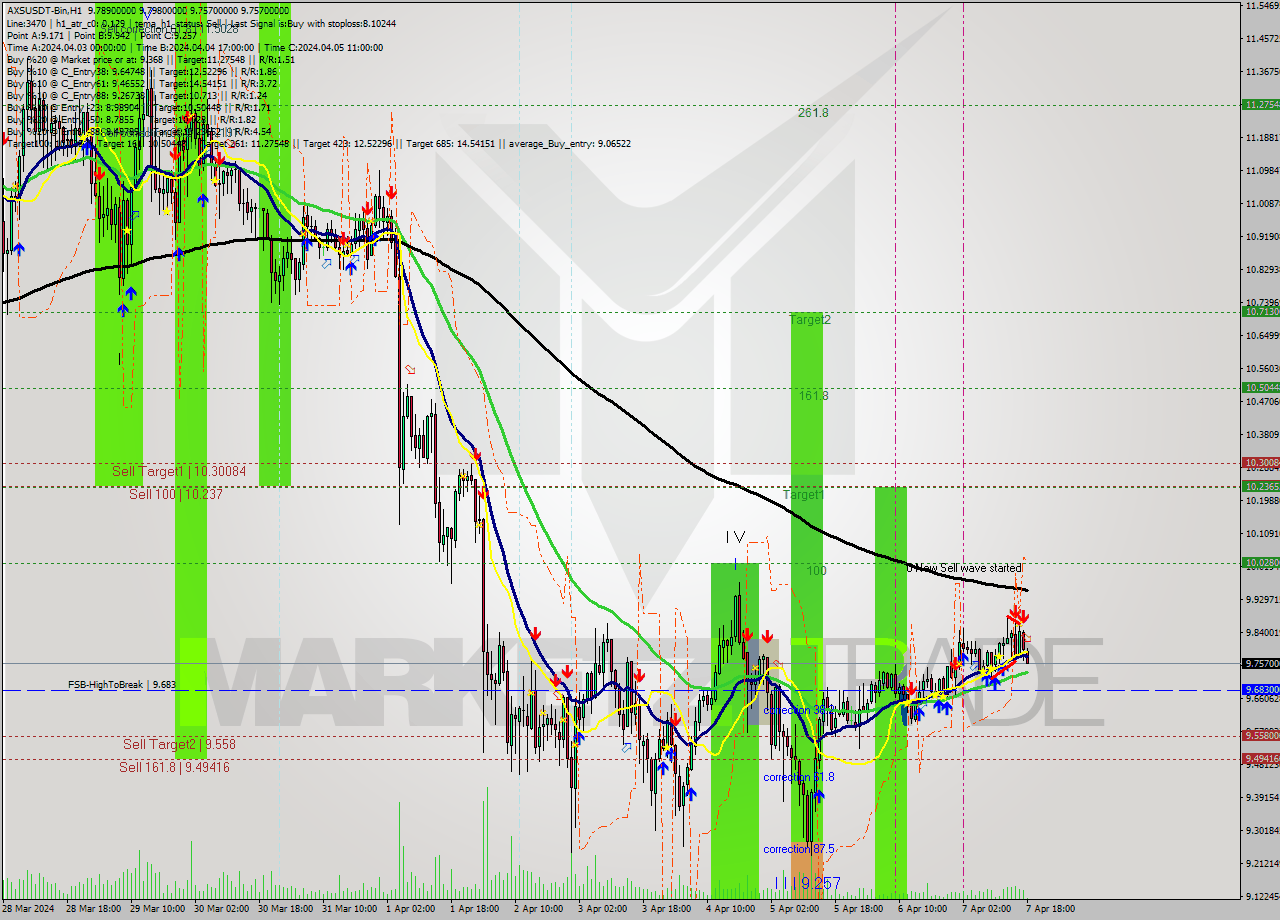Click the 'Sell Target | 10.30084' label
The width and height of the screenshot is (1280, 920).
pyautogui.click(x=179, y=470)
